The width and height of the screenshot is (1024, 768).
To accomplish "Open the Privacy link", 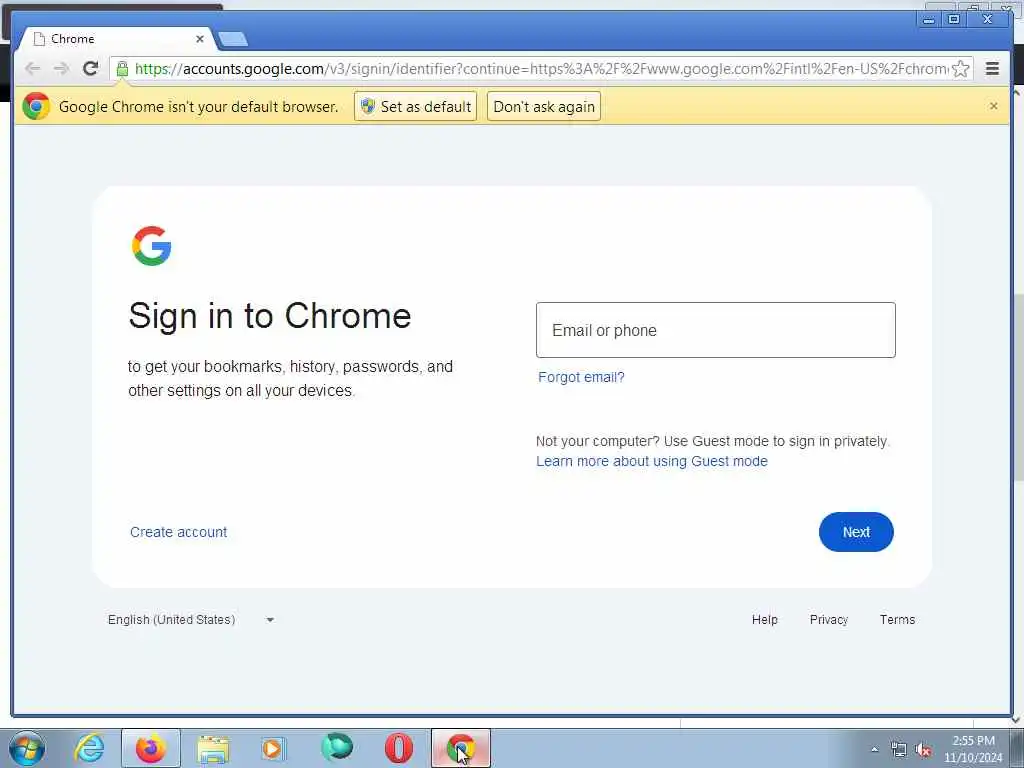I will [x=829, y=620].
